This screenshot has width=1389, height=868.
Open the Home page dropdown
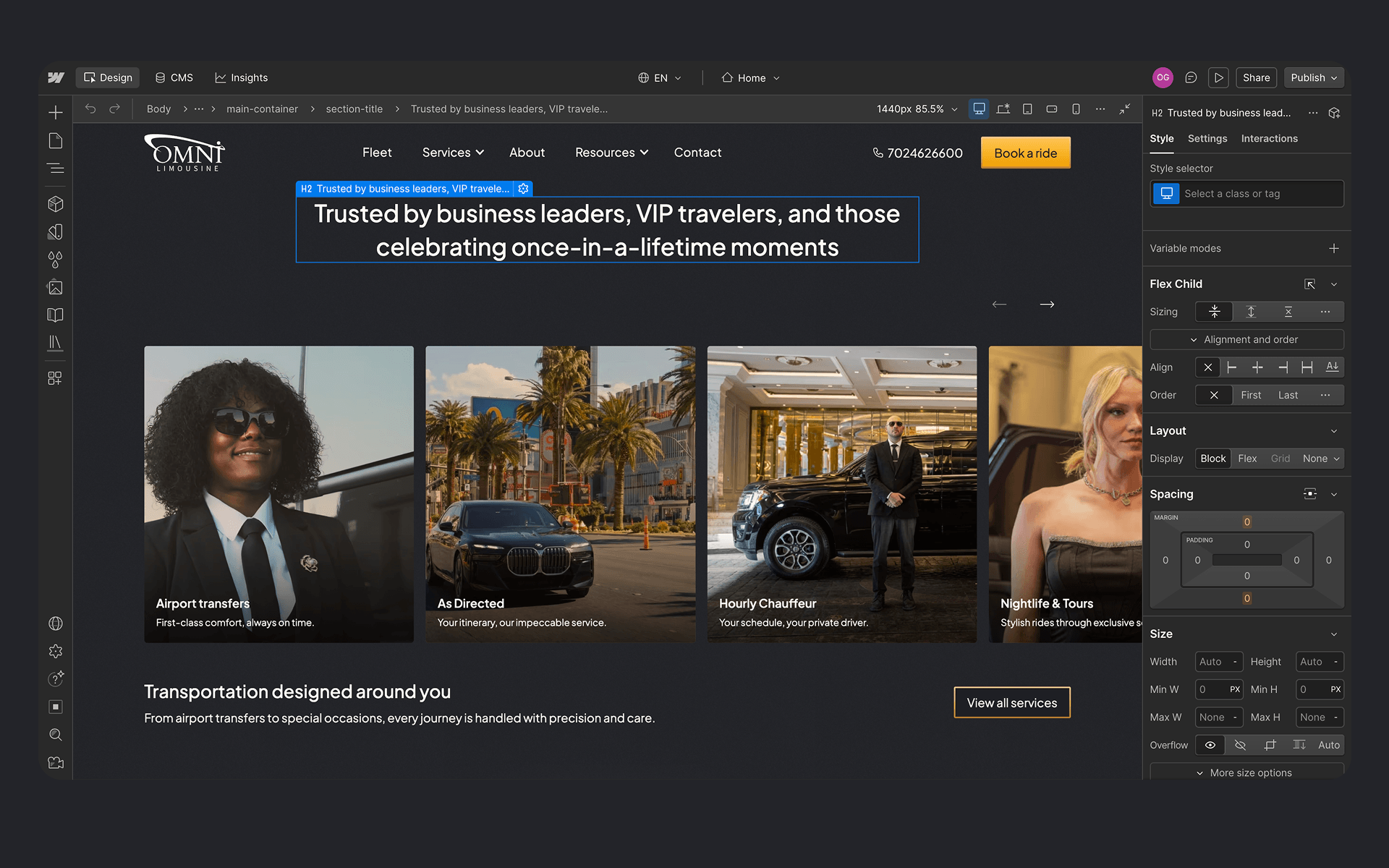click(751, 77)
